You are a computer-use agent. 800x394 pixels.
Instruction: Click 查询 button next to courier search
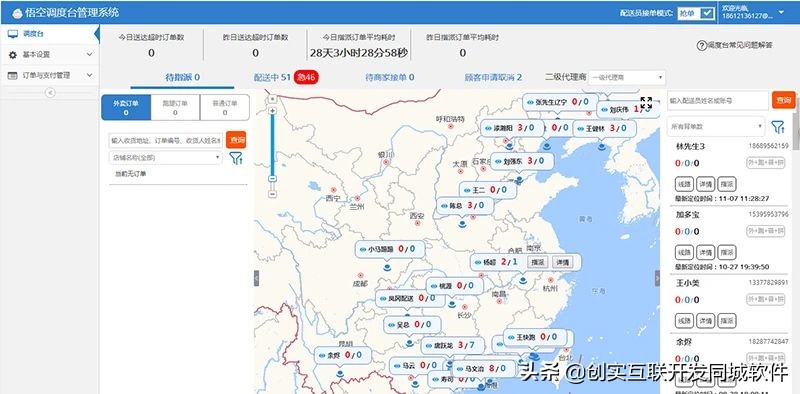click(784, 101)
